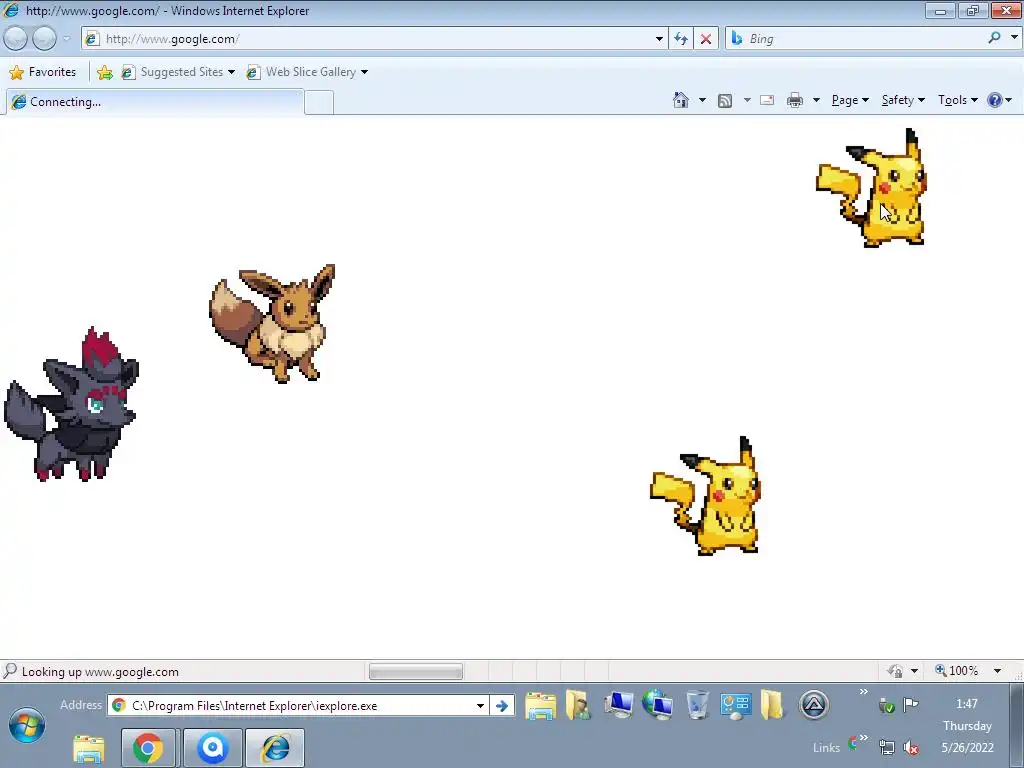Open a new tab with the blank tab button

tap(319, 103)
